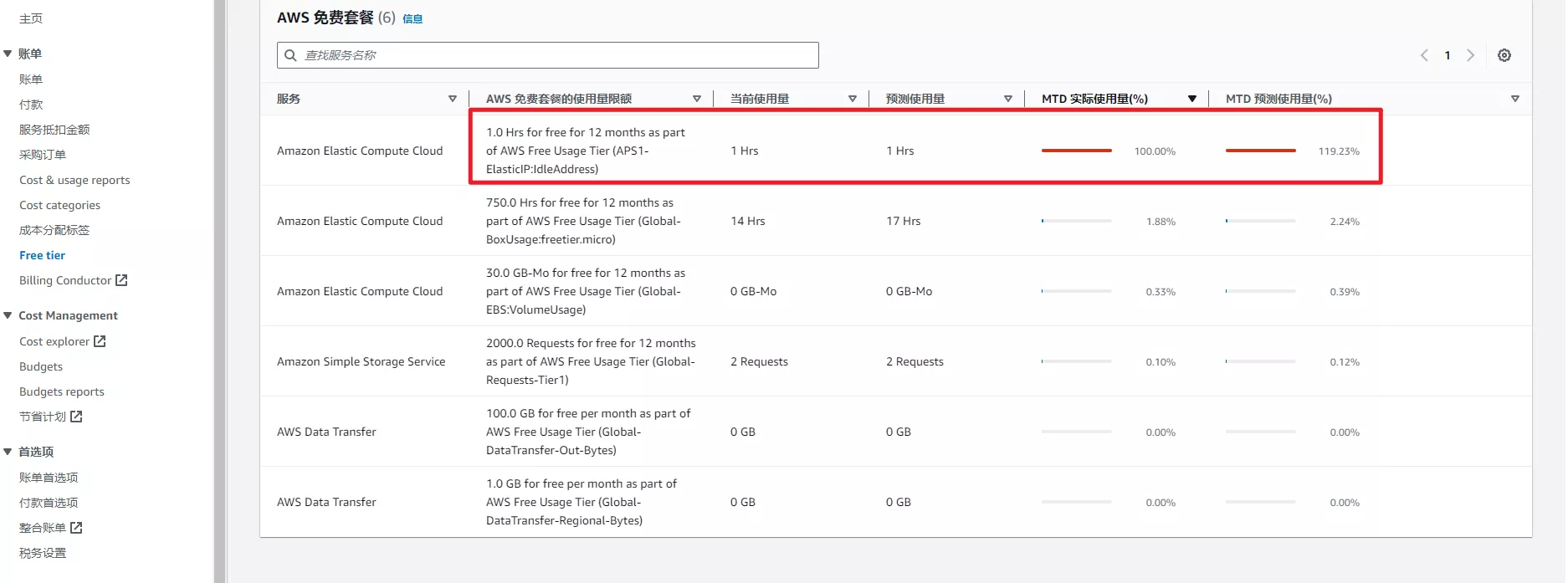Screen dimensions: 1568x583
Task: Click page number 1 in pagination
Action: (x=1448, y=55)
